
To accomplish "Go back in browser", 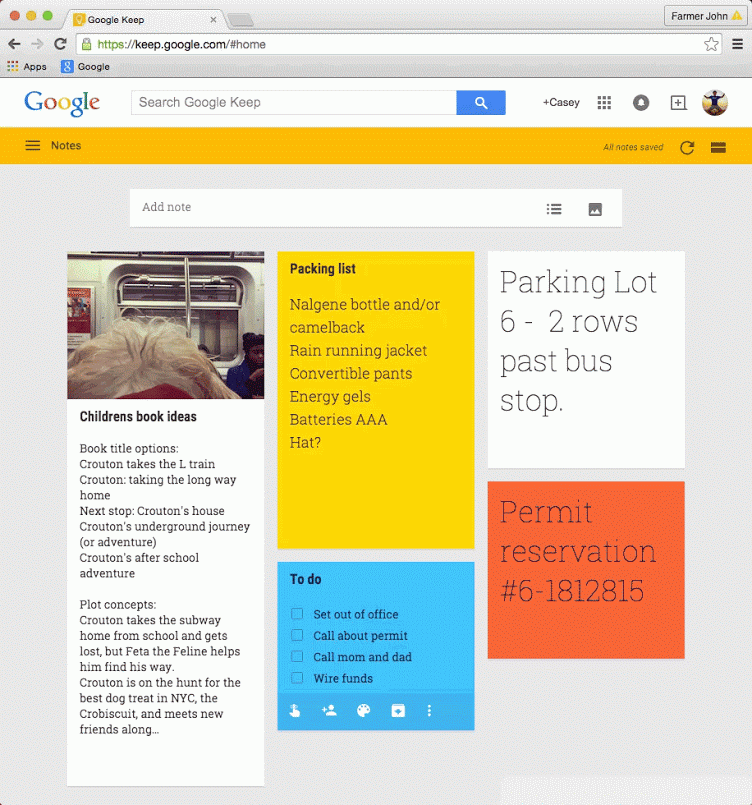I will coord(14,44).
